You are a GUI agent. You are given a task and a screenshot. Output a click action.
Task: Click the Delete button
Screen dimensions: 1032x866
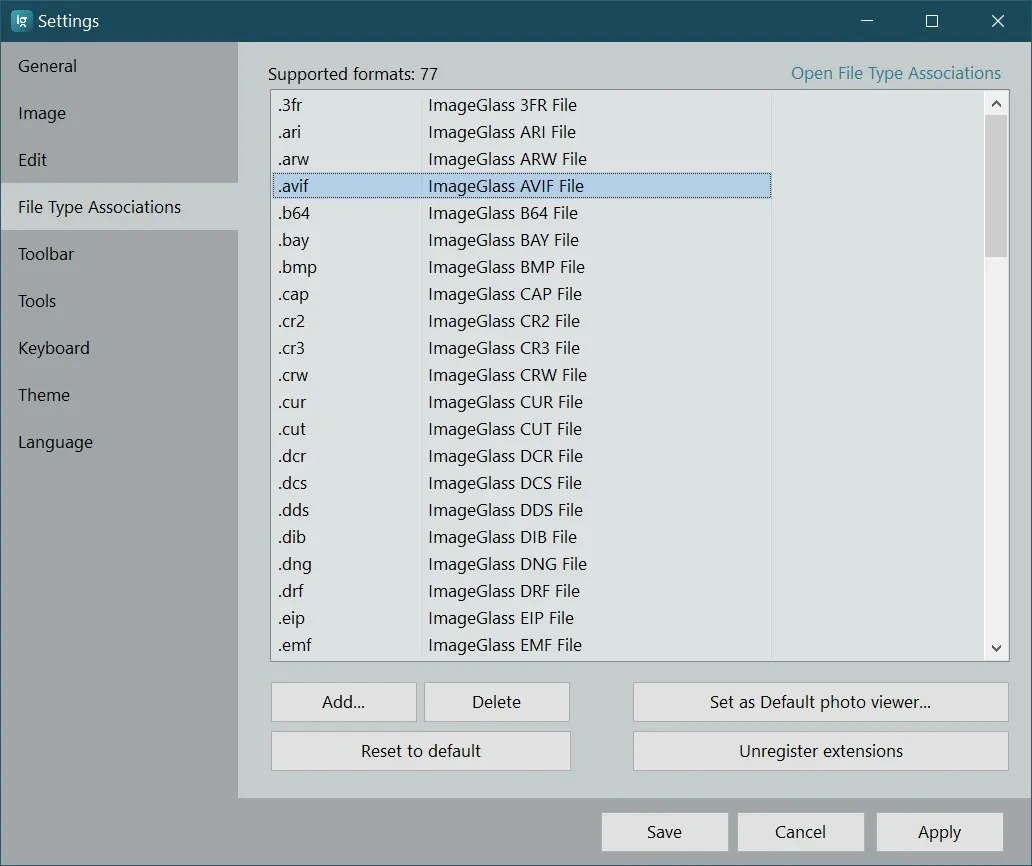pos(497,702)
